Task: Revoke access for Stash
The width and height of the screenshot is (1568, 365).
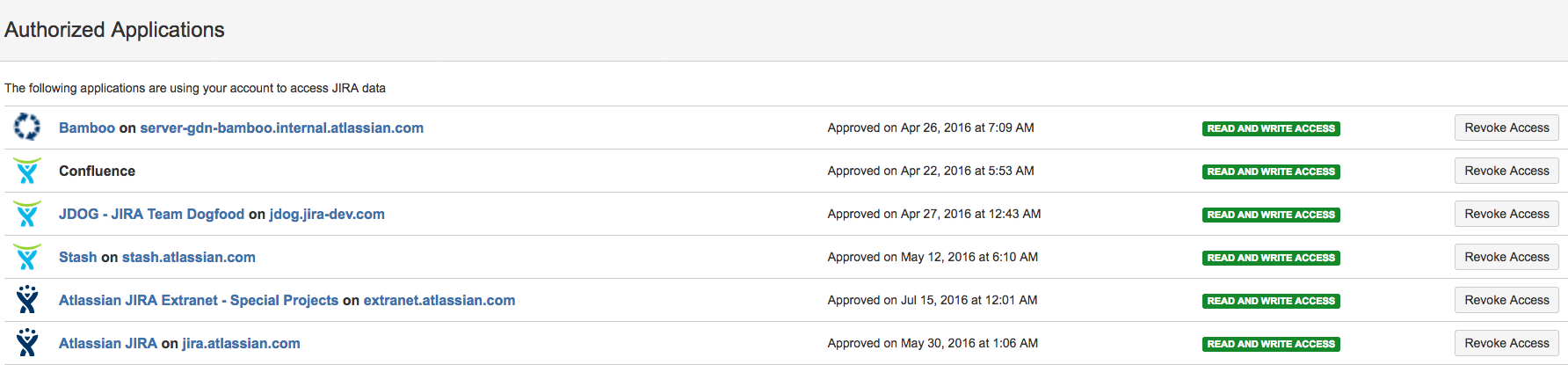Action: tap(1506, 258)
